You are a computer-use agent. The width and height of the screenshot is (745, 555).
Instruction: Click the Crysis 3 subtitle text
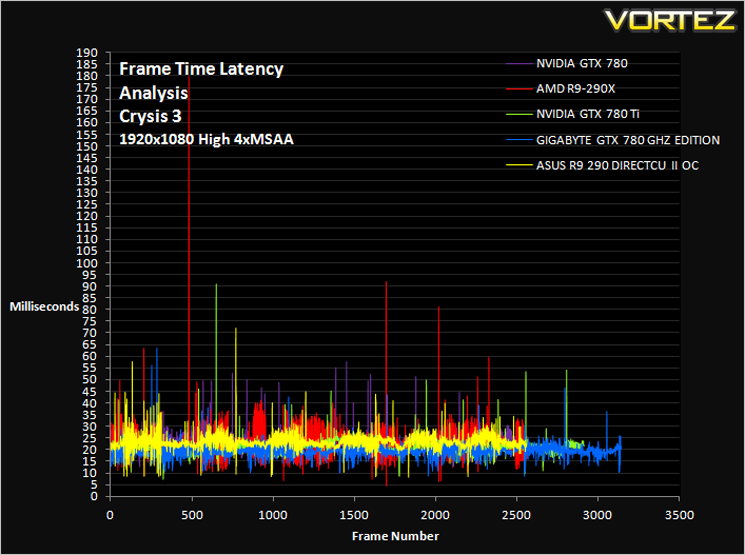pos(150,116)
